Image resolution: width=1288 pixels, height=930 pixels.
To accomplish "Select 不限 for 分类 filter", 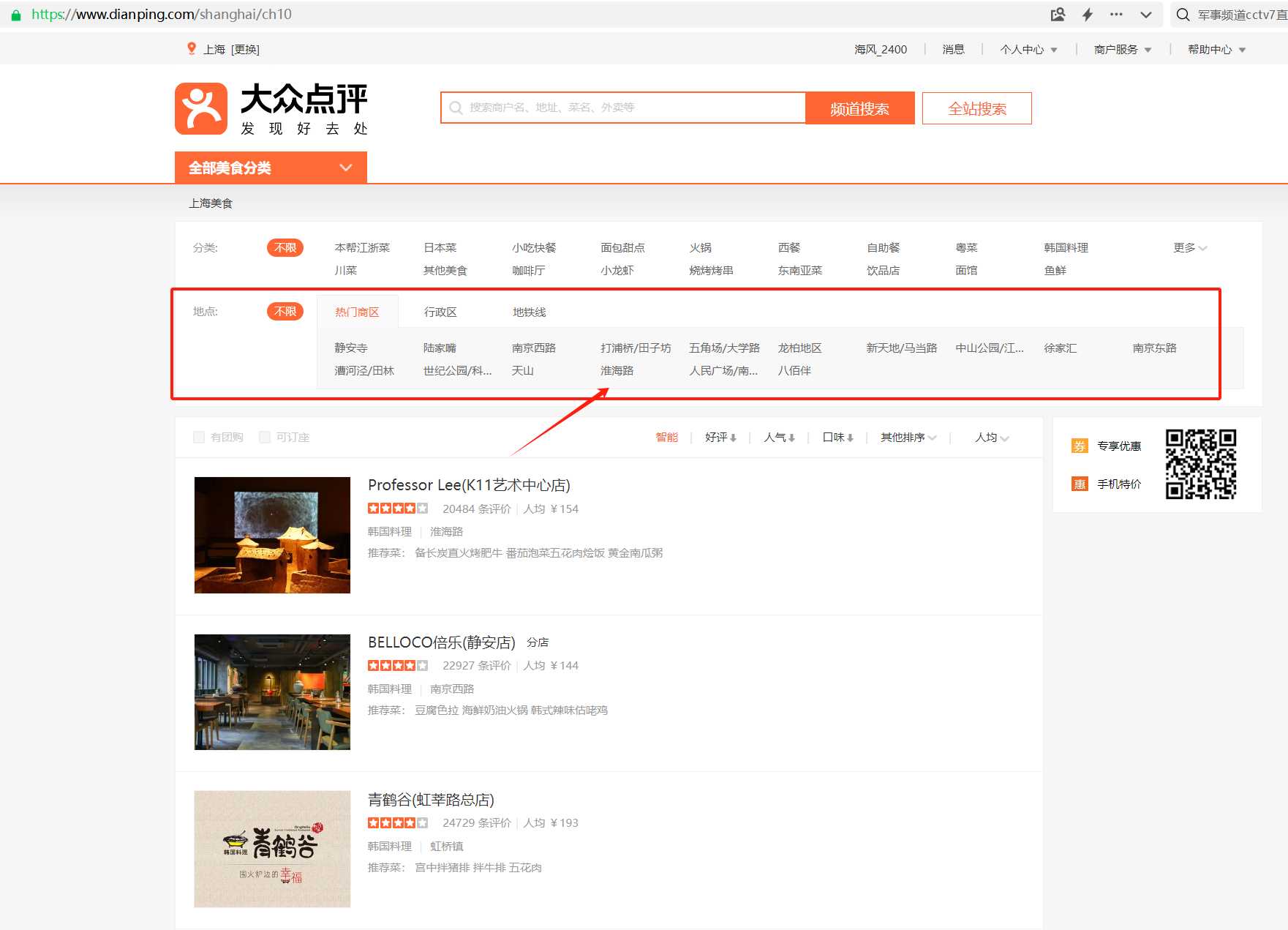I will (x=285, y=247).
